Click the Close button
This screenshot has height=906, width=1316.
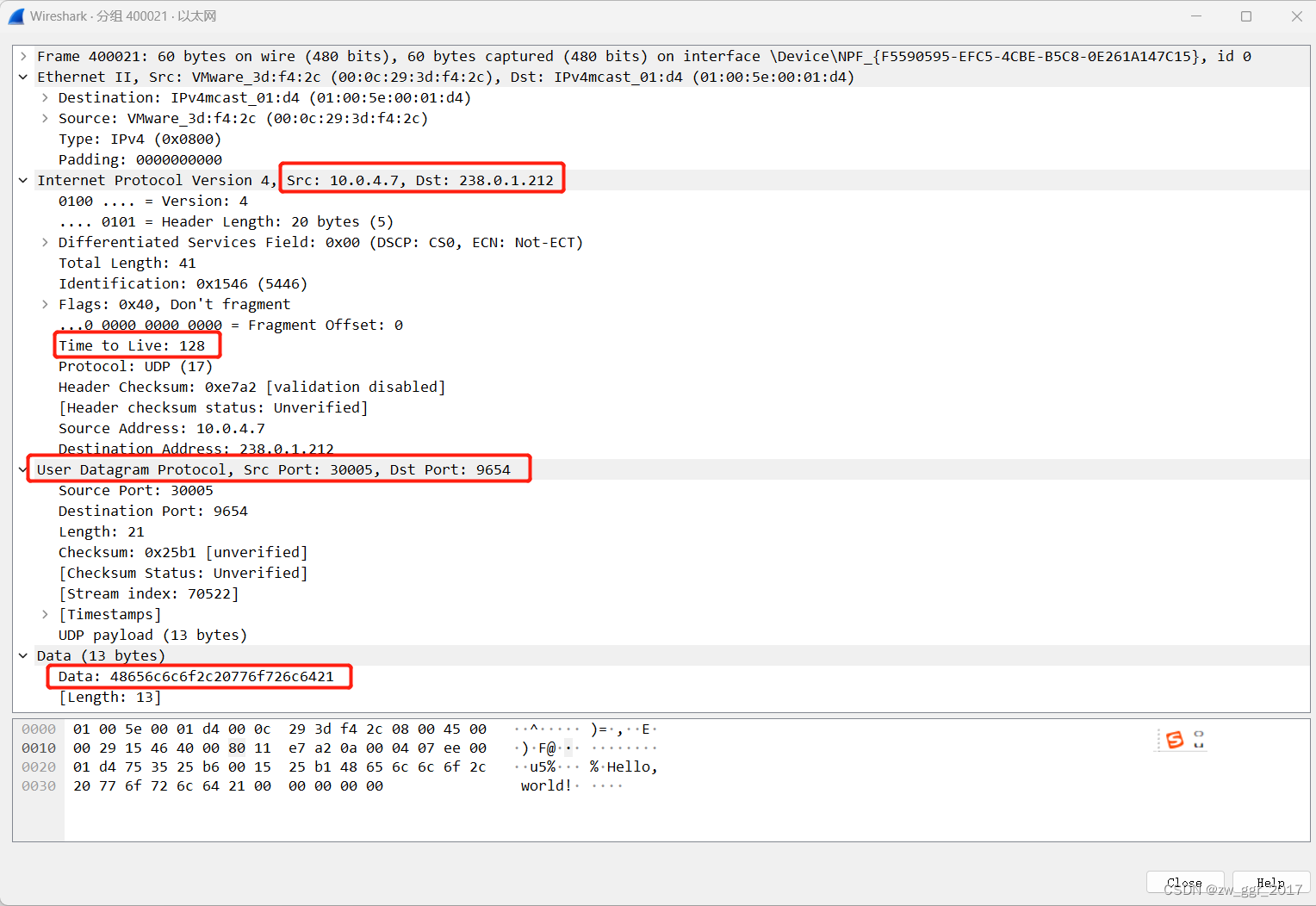[1184, 883]
